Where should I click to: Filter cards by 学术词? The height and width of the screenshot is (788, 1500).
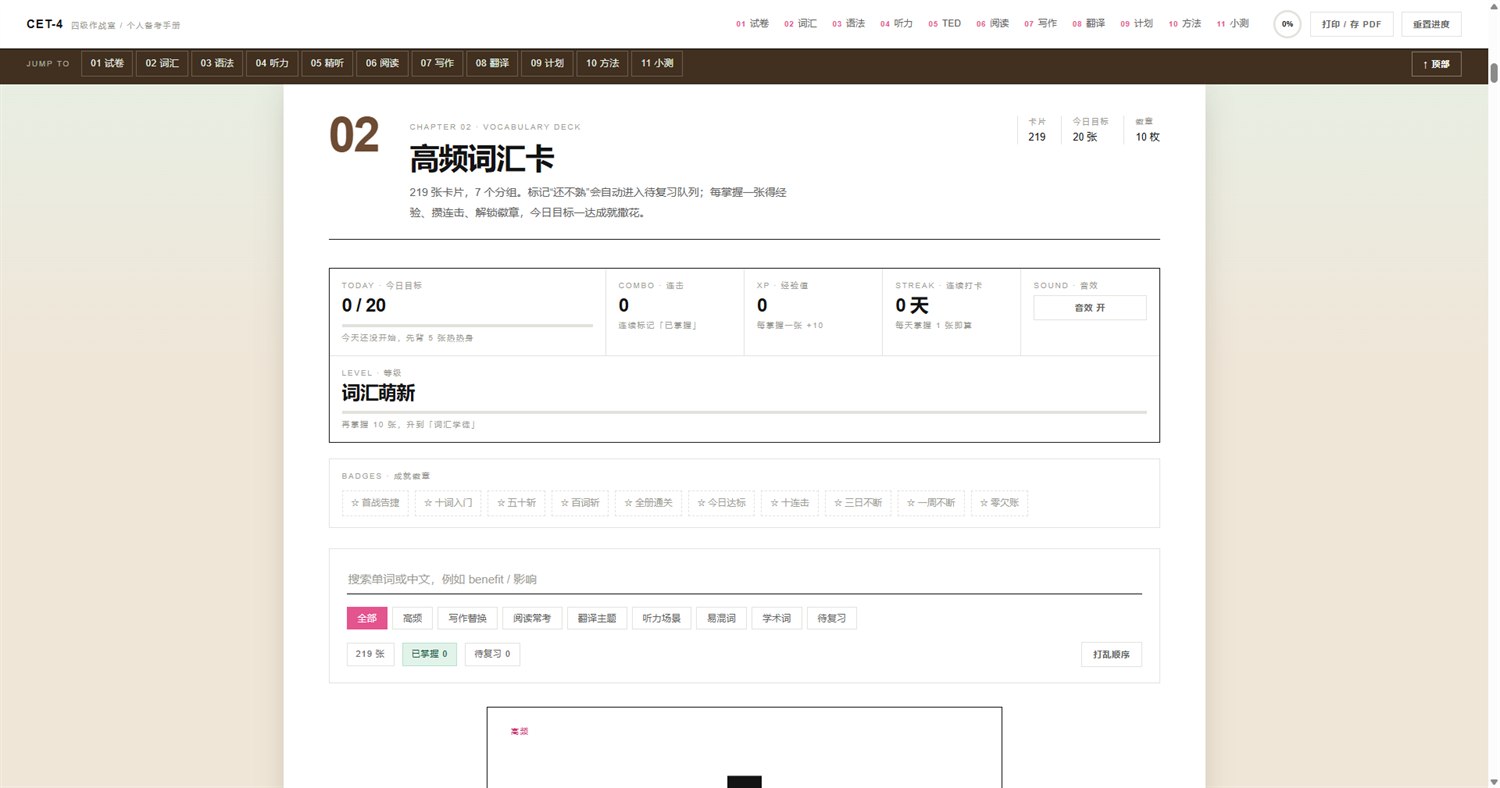pos(776,619)
